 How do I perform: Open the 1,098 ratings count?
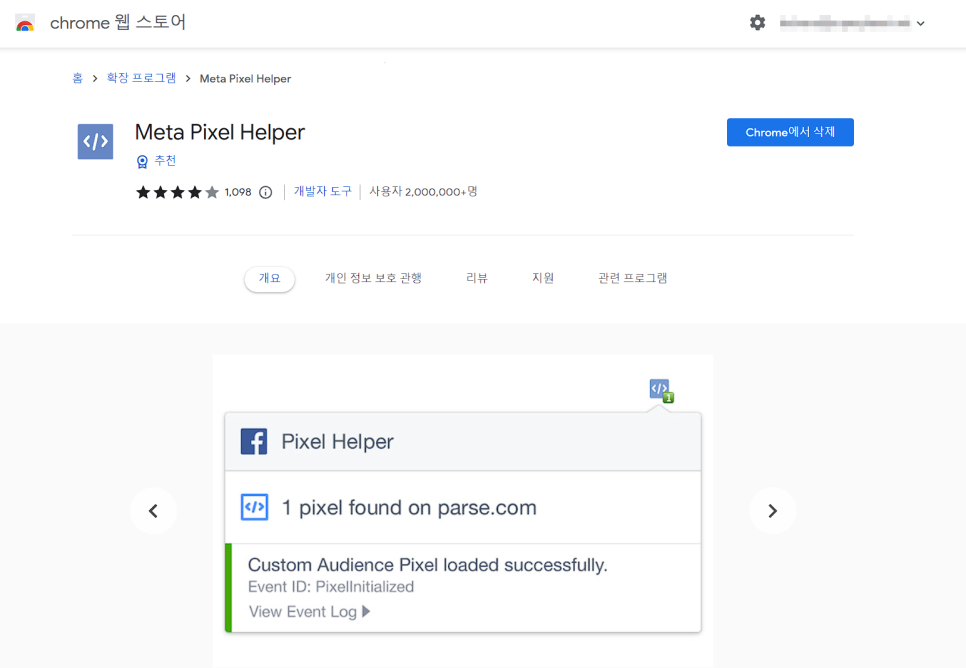238,192
